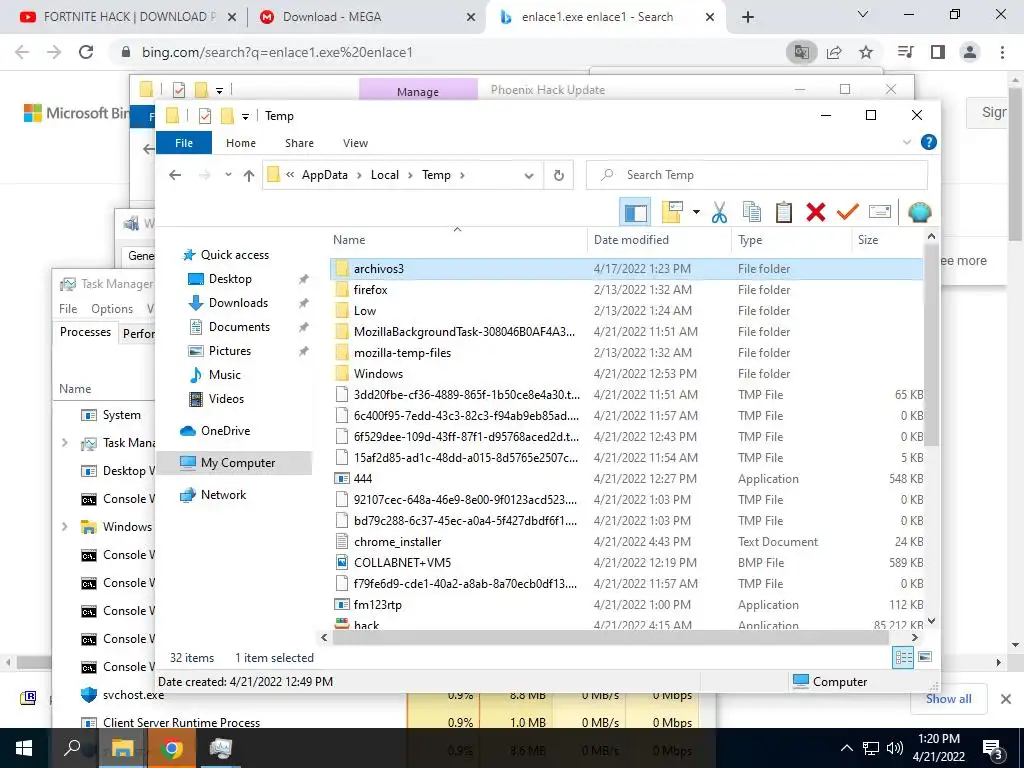Click the red X Delete icon
The width and height of the screenshot is (1024, 768).
(x=816, y=212)
